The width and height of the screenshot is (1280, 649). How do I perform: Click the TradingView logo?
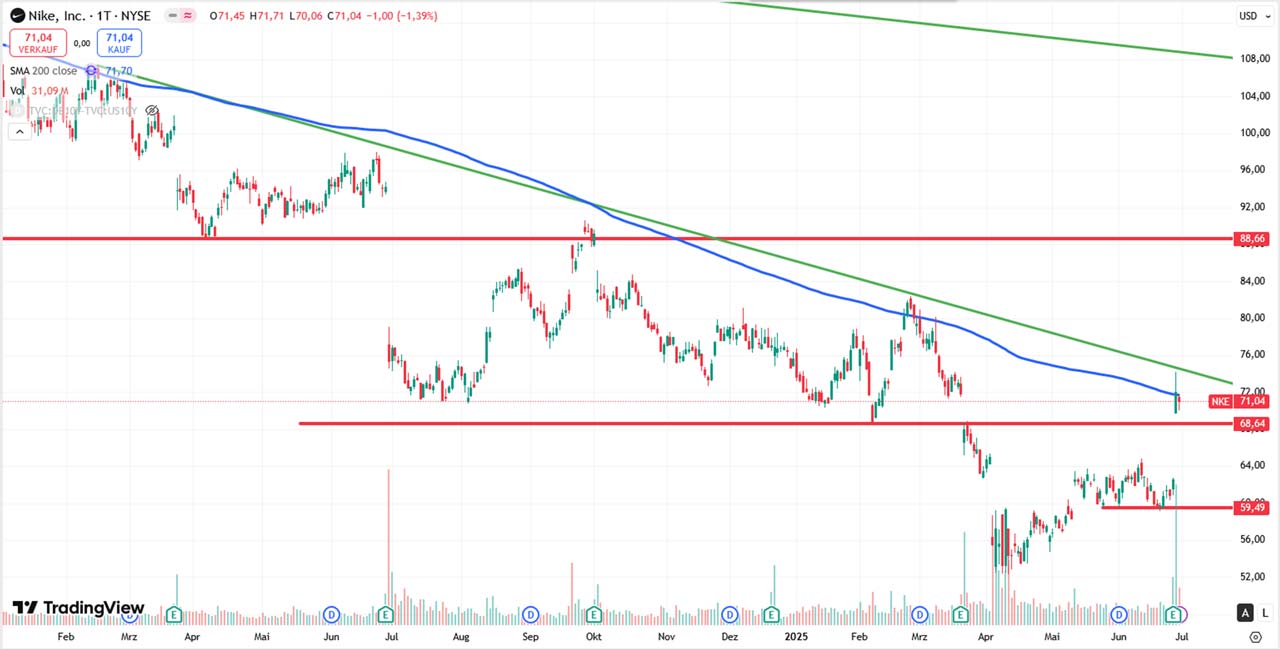79,608
